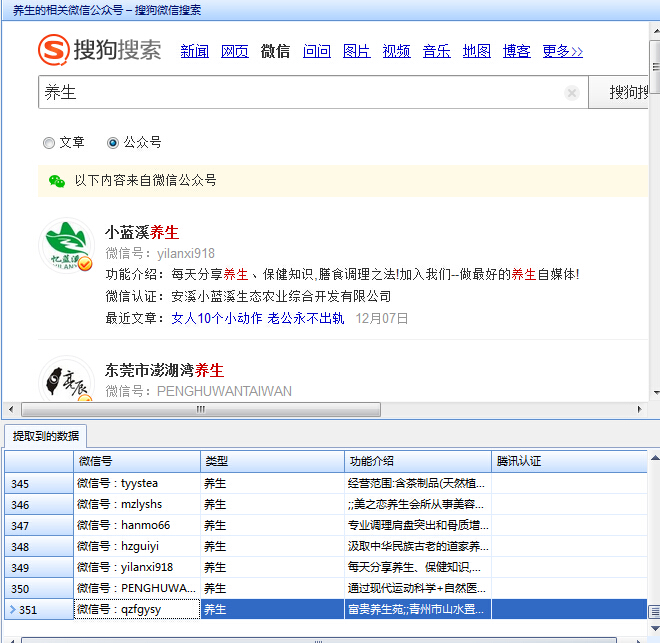Click the Sogou Search logo
Image resolution: width=660 pixels, height=643 pixels.
[100, 50]
